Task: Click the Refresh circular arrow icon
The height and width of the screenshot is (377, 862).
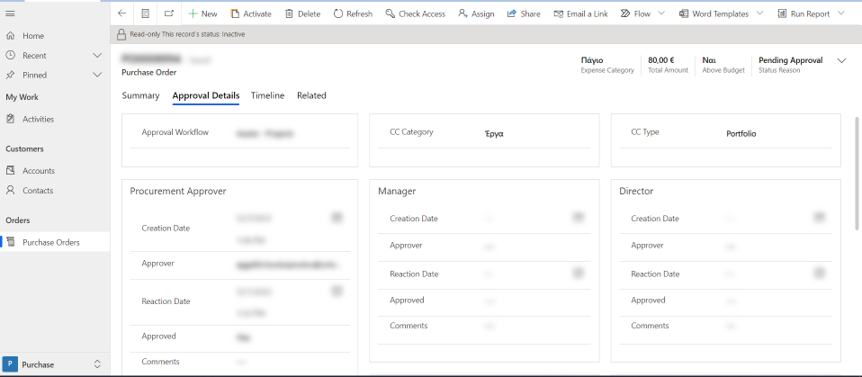Action: point(338,14)
